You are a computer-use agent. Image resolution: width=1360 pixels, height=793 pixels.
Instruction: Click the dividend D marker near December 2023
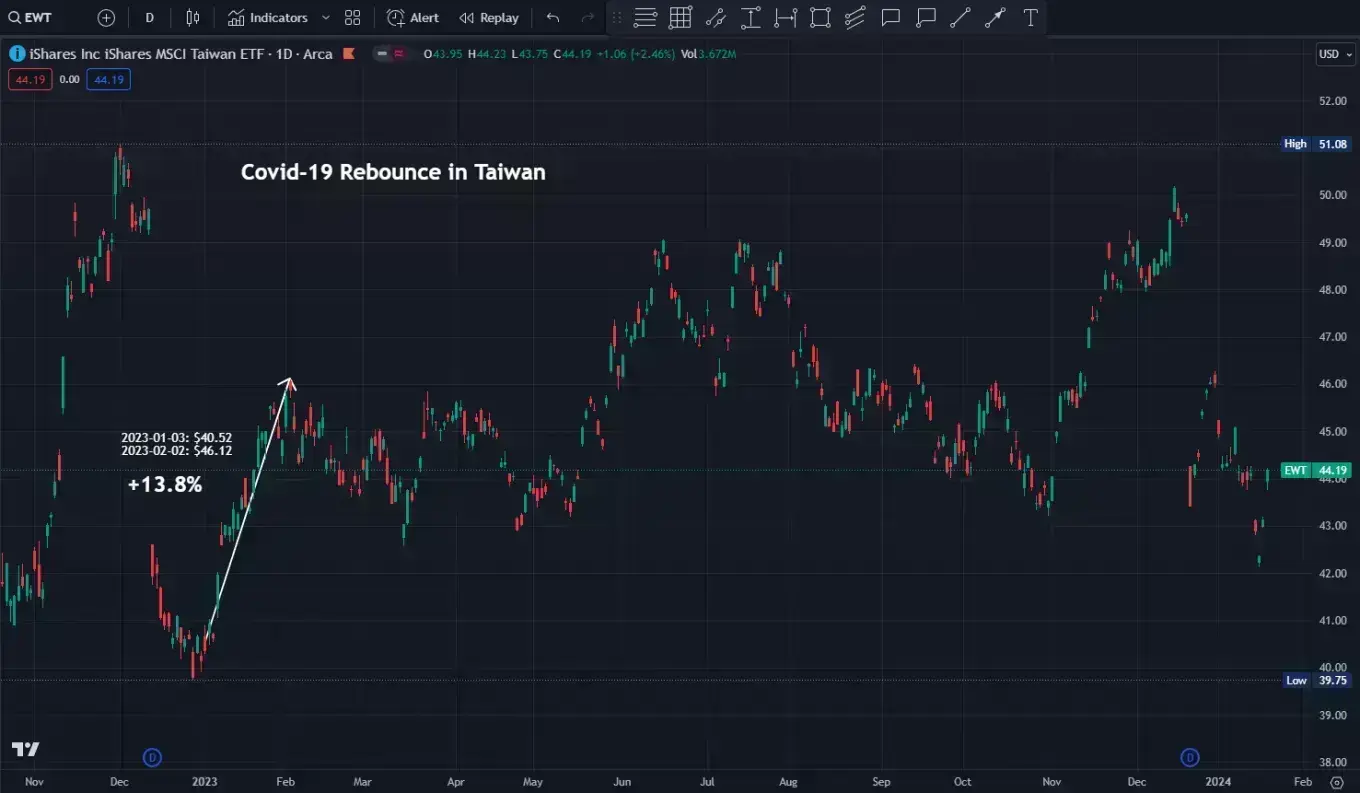pyautogui.click(x=1190, y=757)
